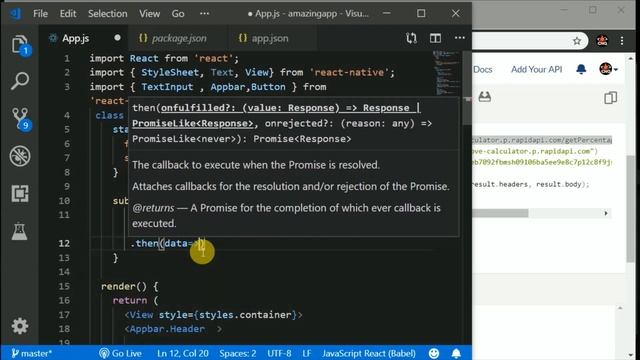
Task: Open the View menu
Action: [x=149, y=13]
